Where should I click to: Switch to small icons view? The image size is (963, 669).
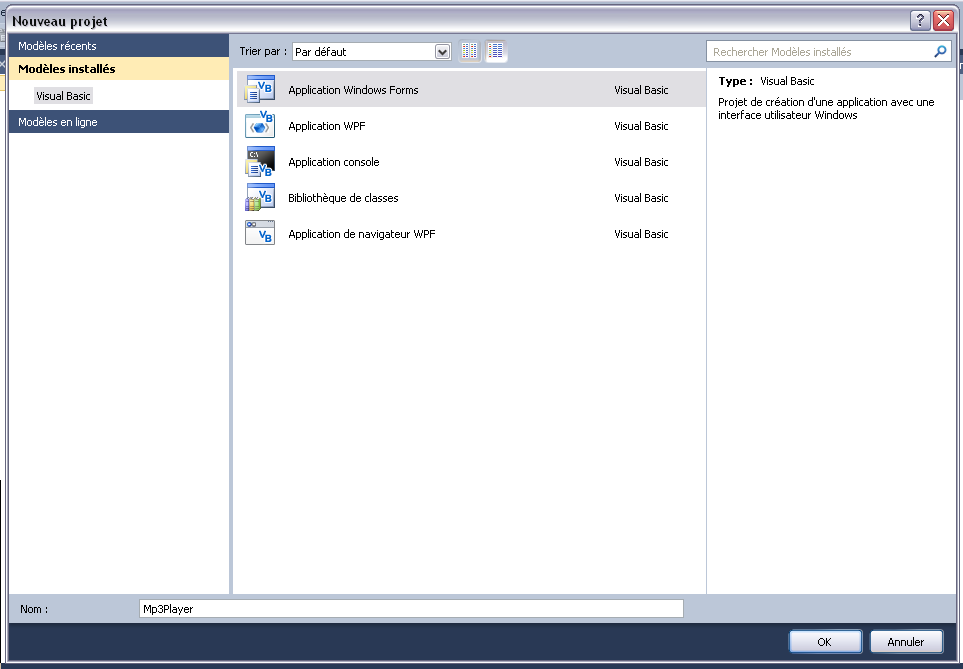pos(470,52)
